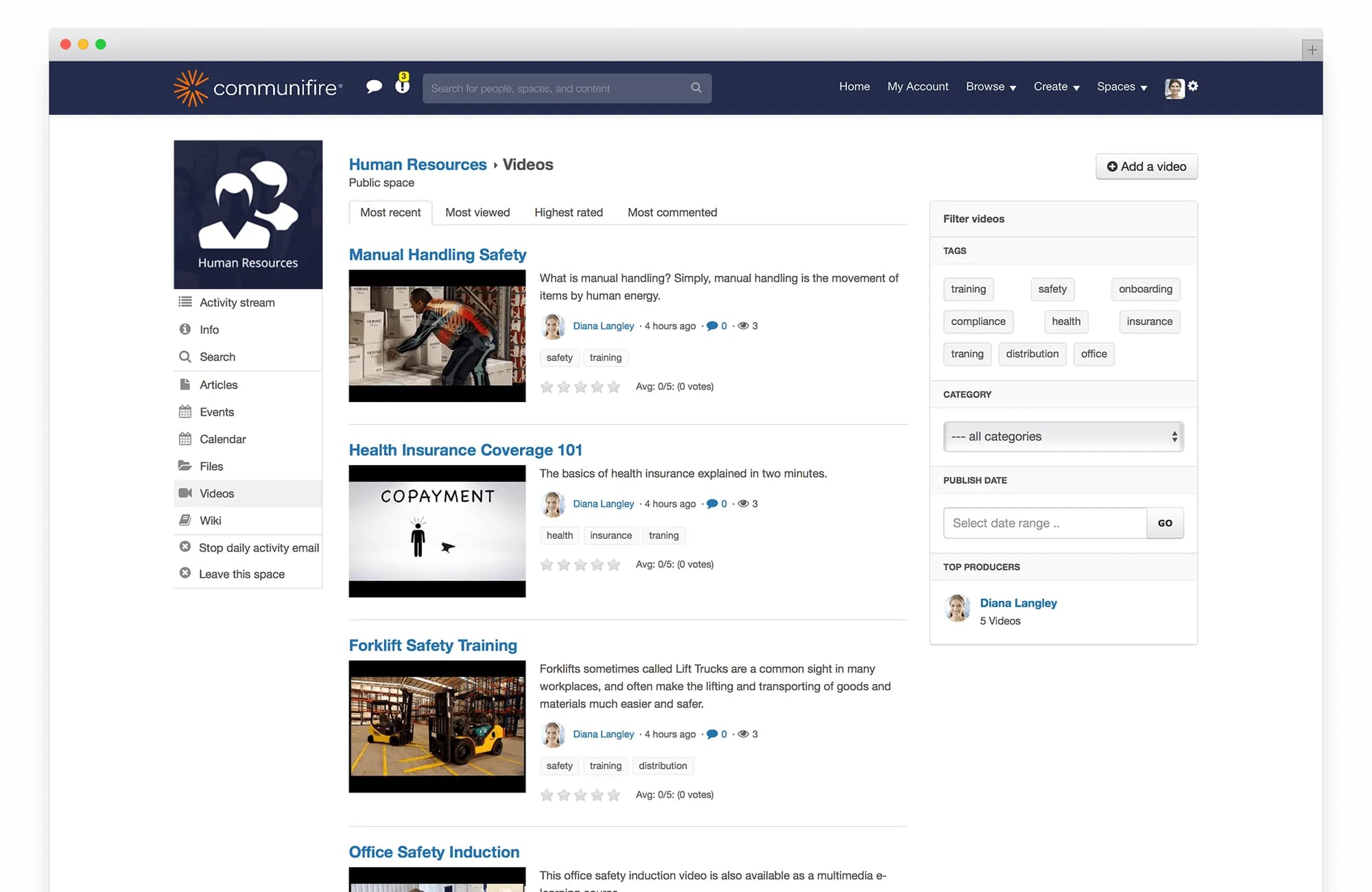Image resolution: width=1372 pixels, height=892 pixels.
Task: Select the Most recent tab
Action: (390, 213)
